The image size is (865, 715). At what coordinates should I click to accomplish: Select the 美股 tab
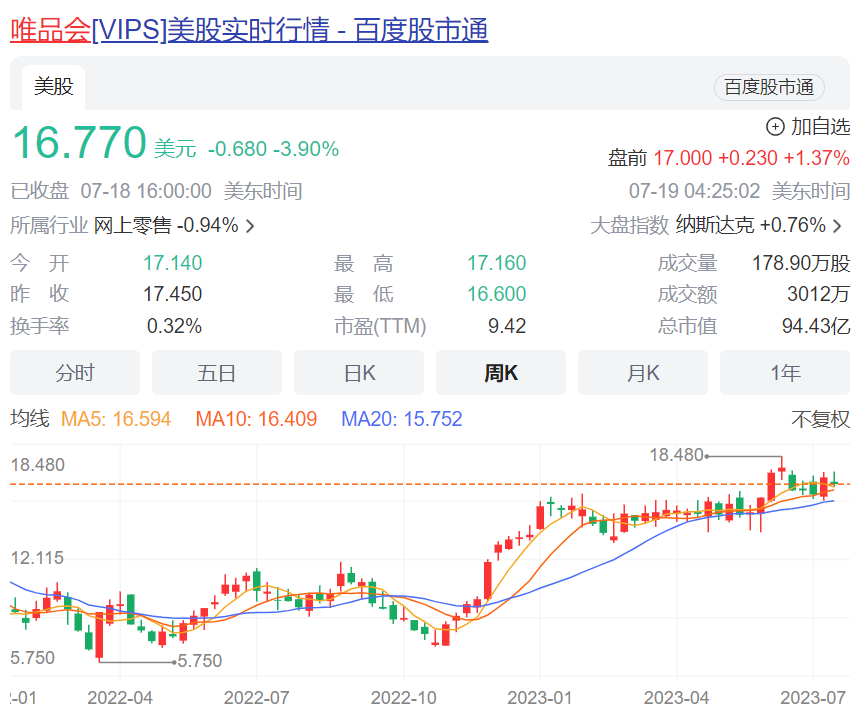coord(54,87)
